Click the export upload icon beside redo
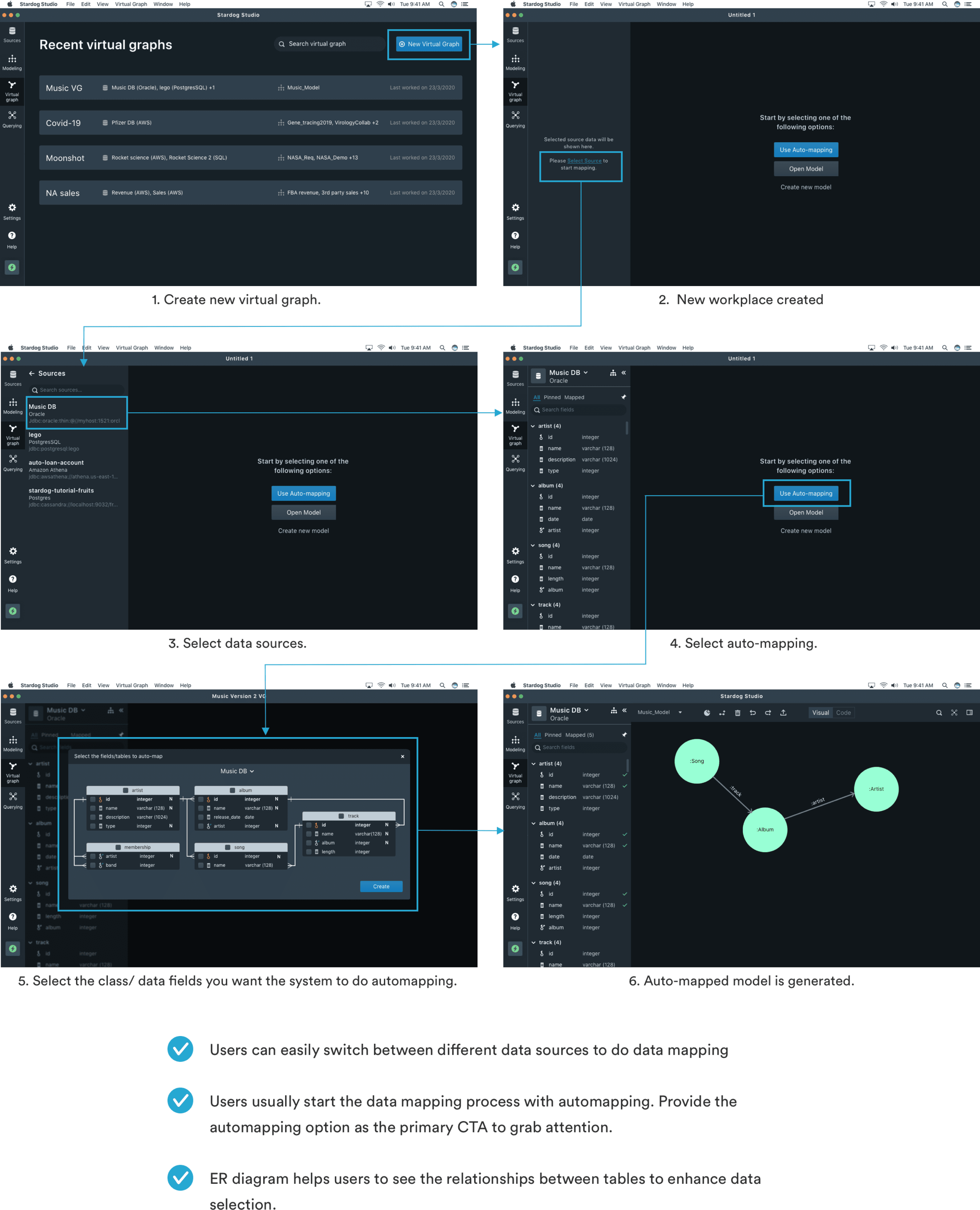 tap(783, 713)
